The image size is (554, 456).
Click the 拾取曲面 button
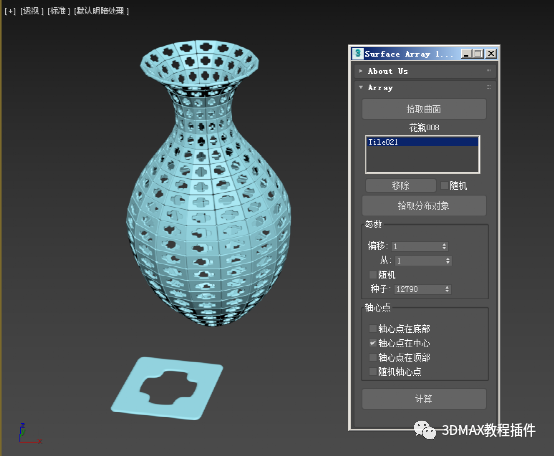pyautogui.click(x=424, y=109)
